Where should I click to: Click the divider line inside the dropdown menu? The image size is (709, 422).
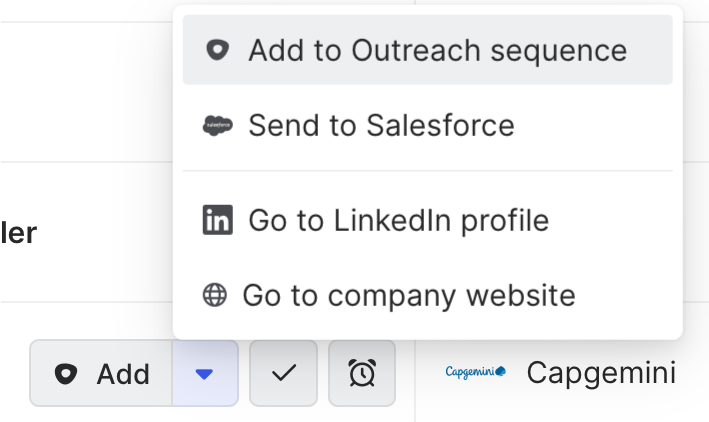click(x=427, y=171)
